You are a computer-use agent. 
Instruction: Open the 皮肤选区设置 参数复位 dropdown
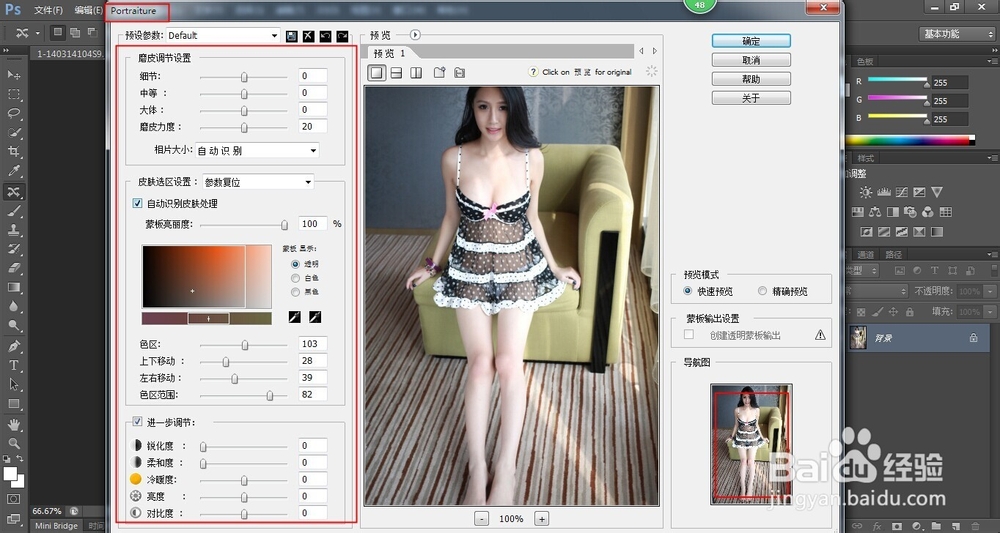[258, 182]
